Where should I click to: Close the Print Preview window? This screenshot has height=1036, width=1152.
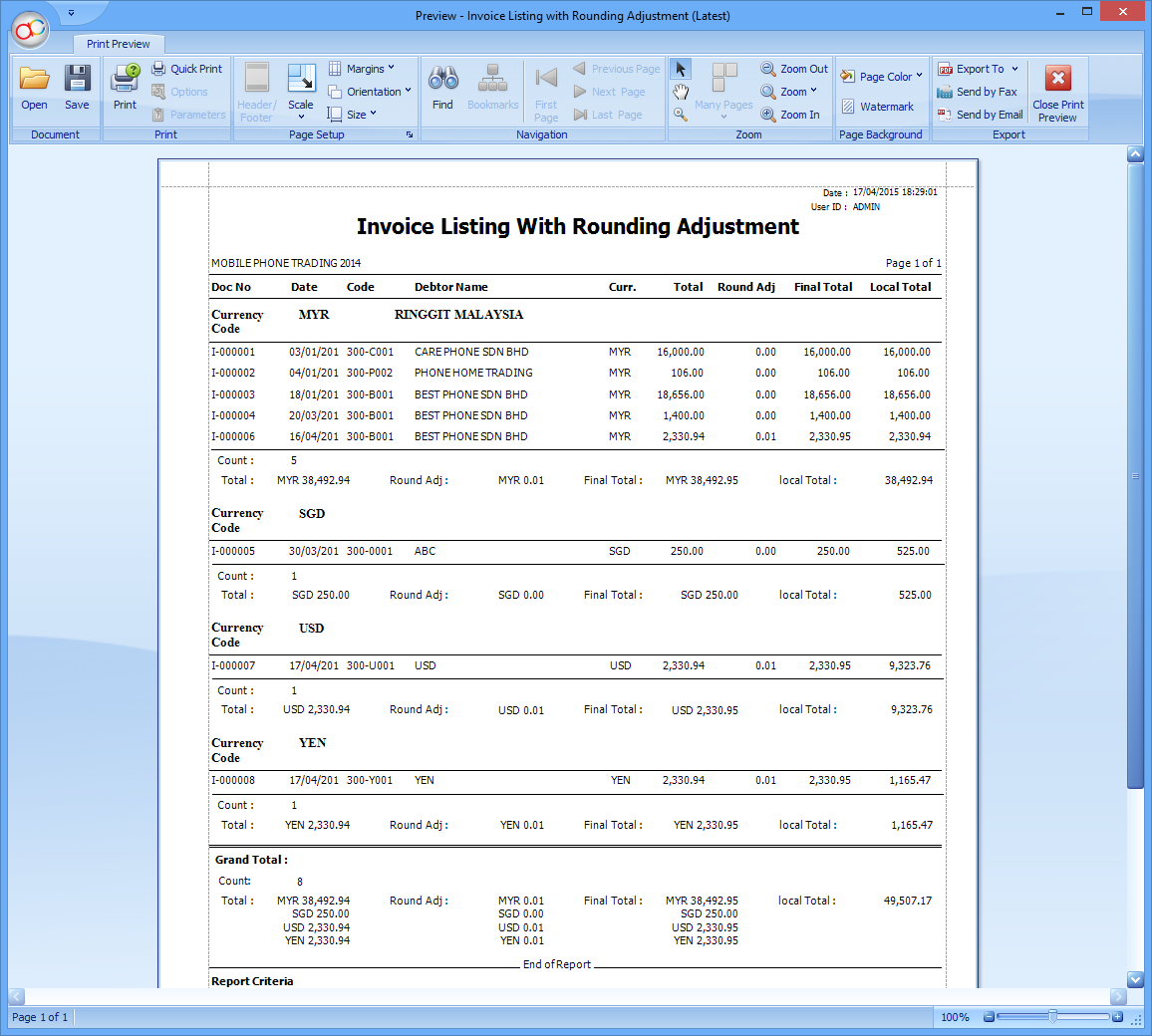coord(1056,93)
